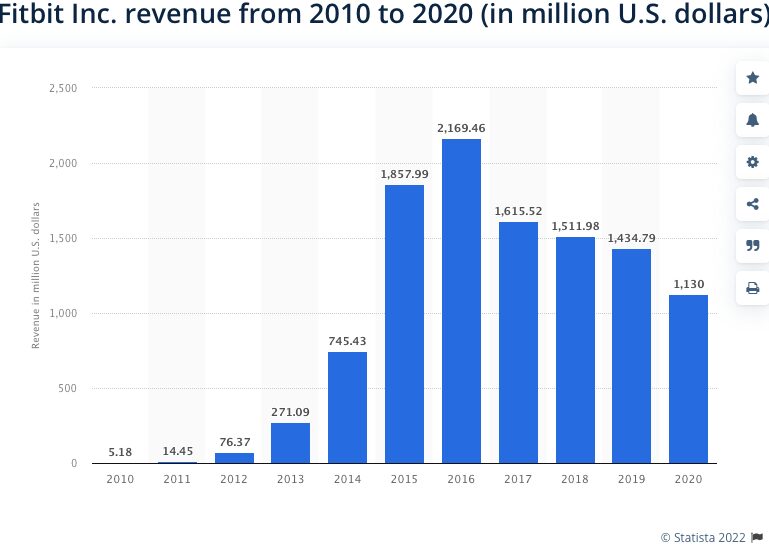Click the 2017 bar labeled 1,615.52

518,342
